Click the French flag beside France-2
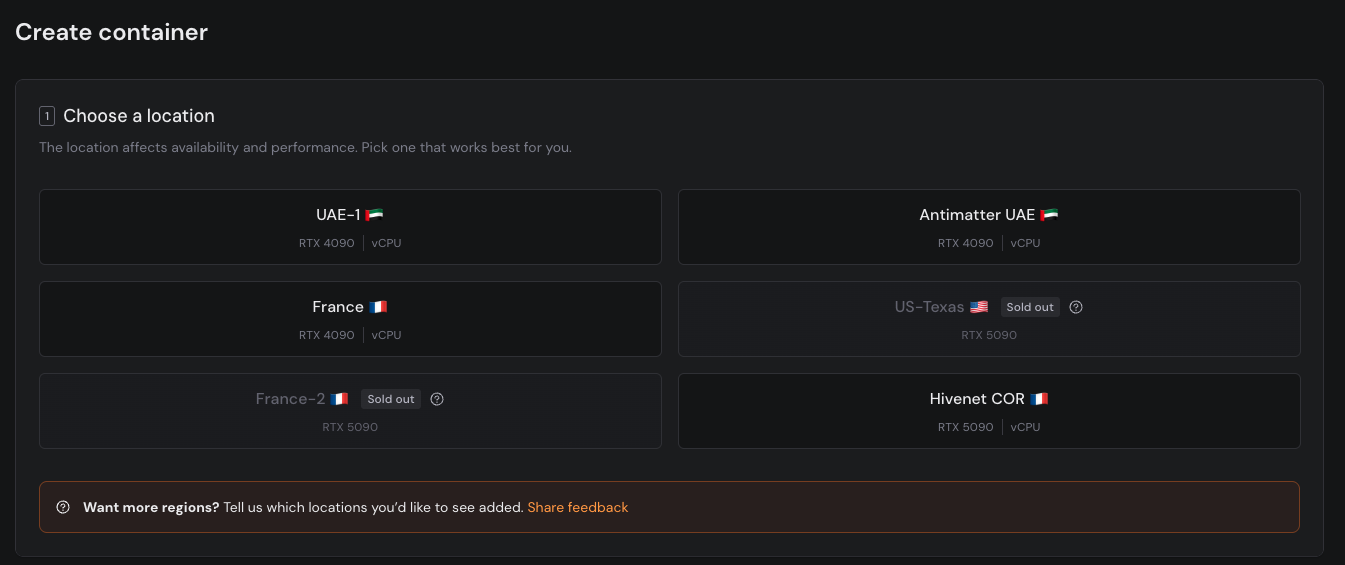Viewport: 1345px width, 565px height. click(x=339, y=399)
